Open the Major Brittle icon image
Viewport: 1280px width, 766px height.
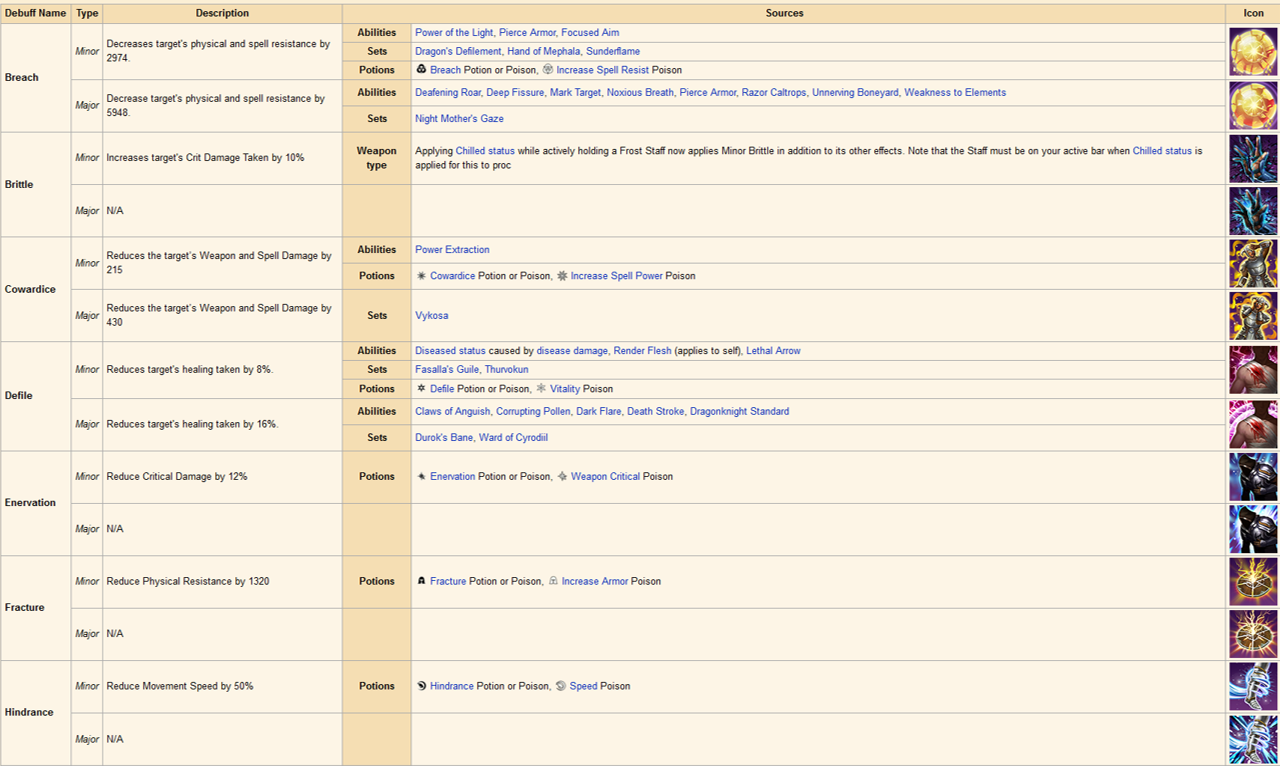(1253, 210)
